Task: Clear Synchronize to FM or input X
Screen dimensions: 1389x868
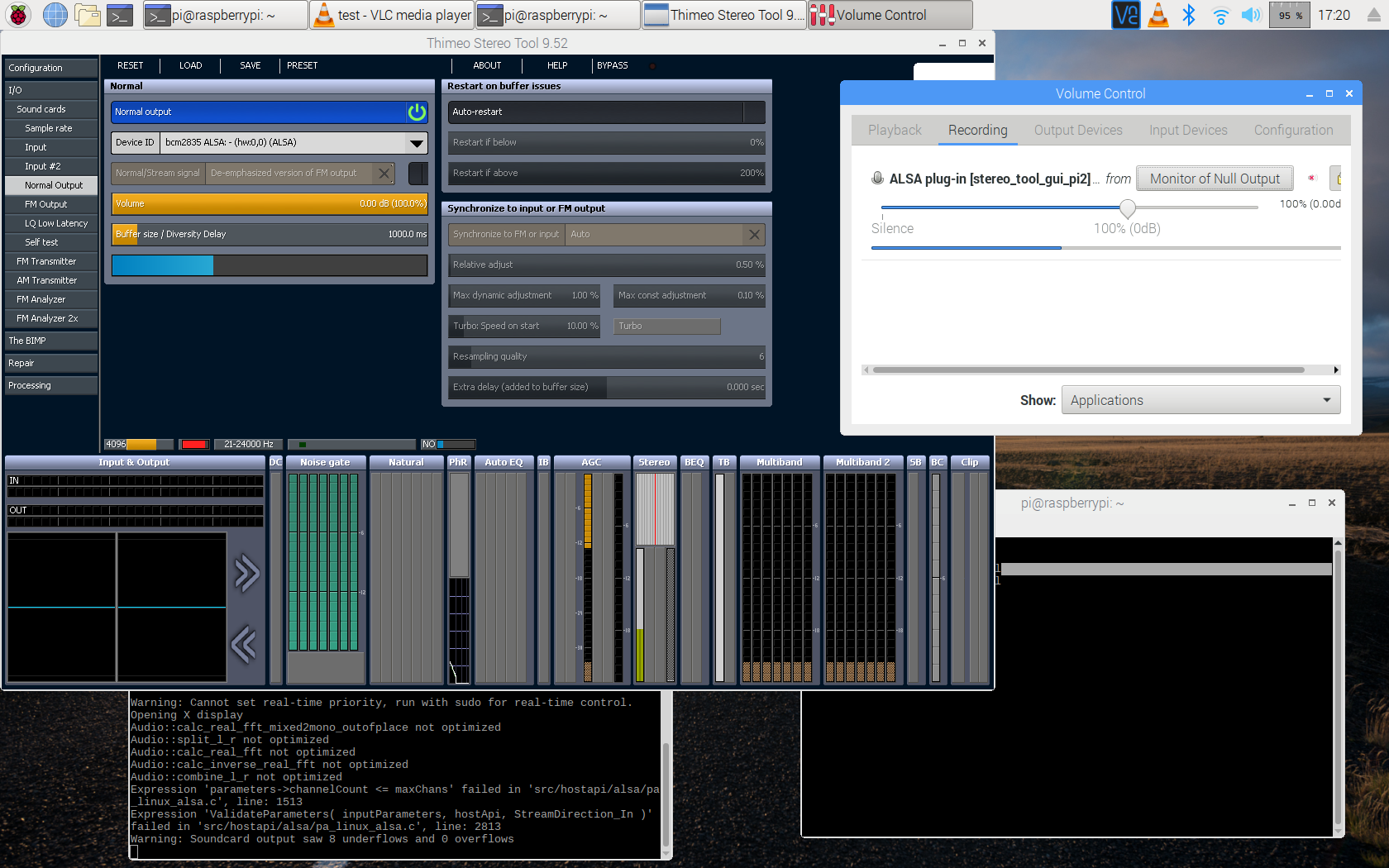Action: click(x=754, y=234)
